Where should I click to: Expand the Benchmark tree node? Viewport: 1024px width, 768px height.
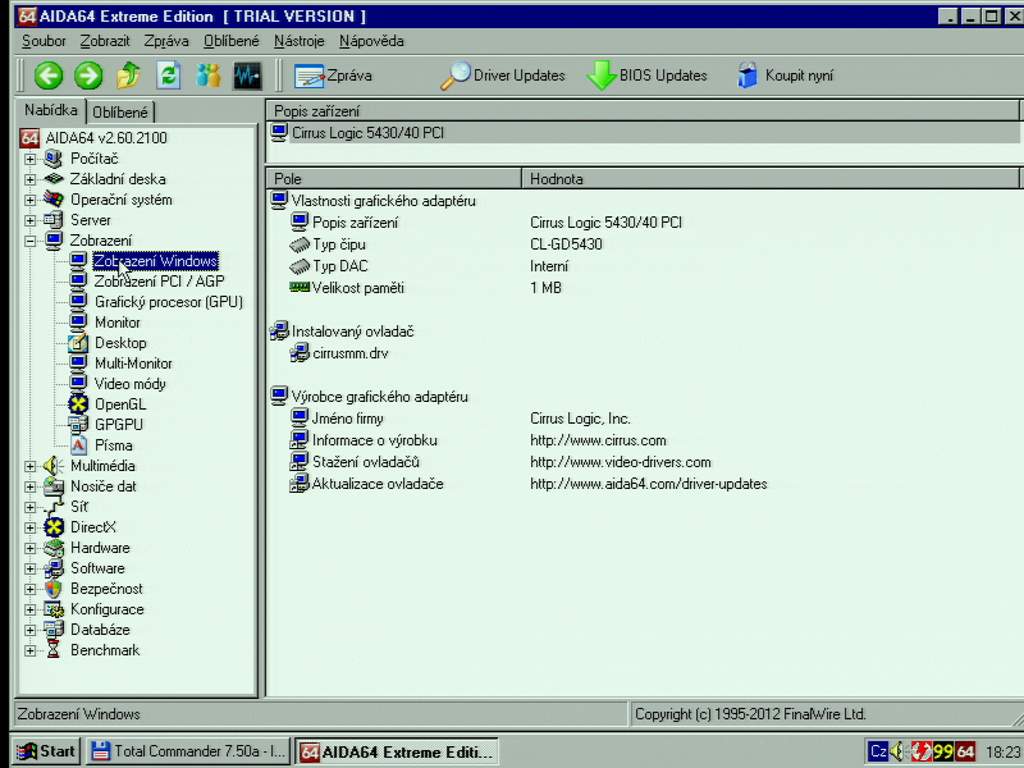coord(30,650)
